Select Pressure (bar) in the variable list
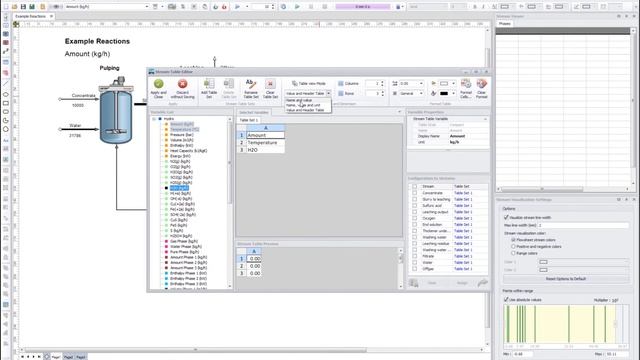The height and width of the screenshot is (360, 640). (x=182, y=135)
